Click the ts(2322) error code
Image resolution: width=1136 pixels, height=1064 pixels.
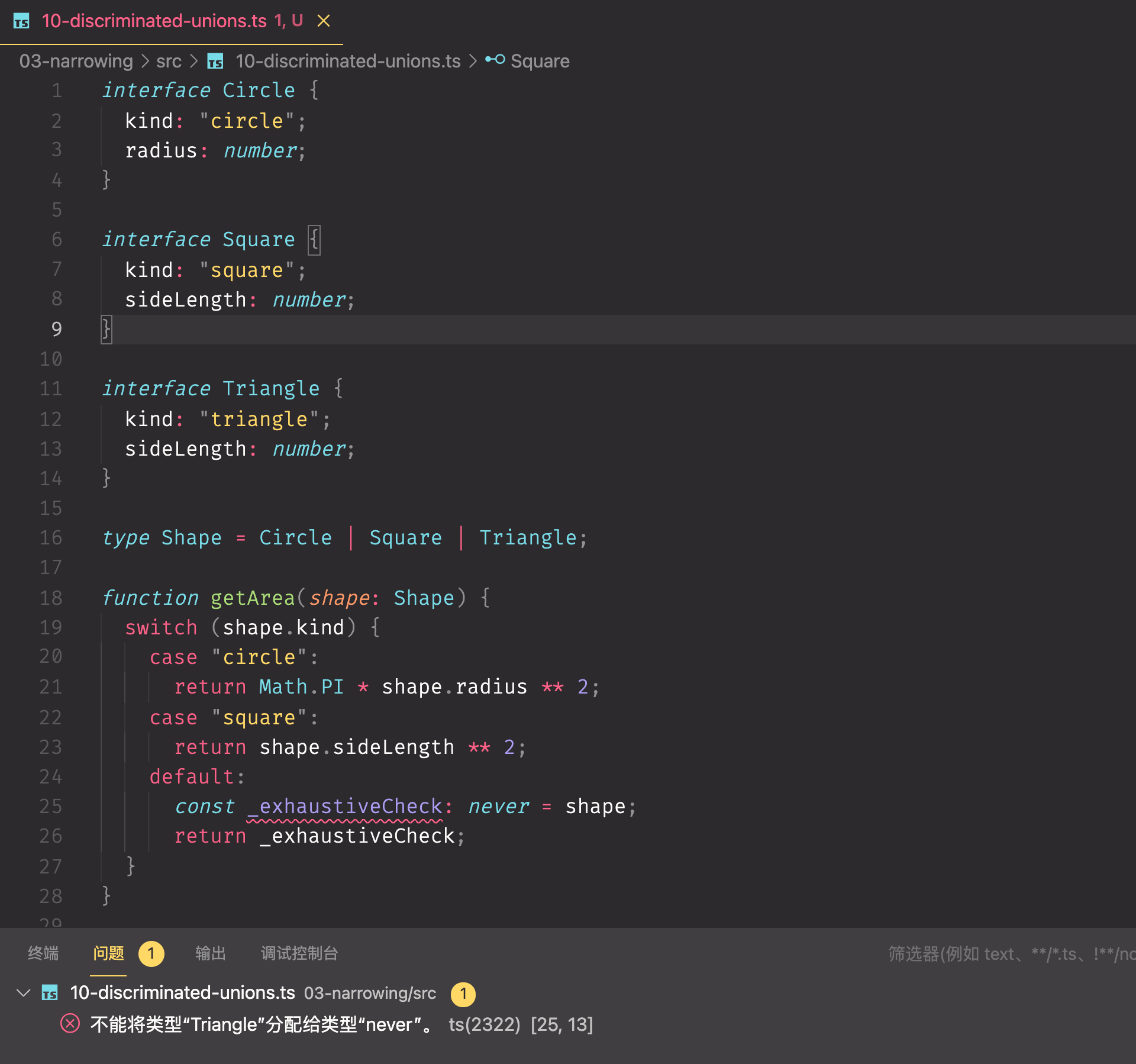[485, 1024]
